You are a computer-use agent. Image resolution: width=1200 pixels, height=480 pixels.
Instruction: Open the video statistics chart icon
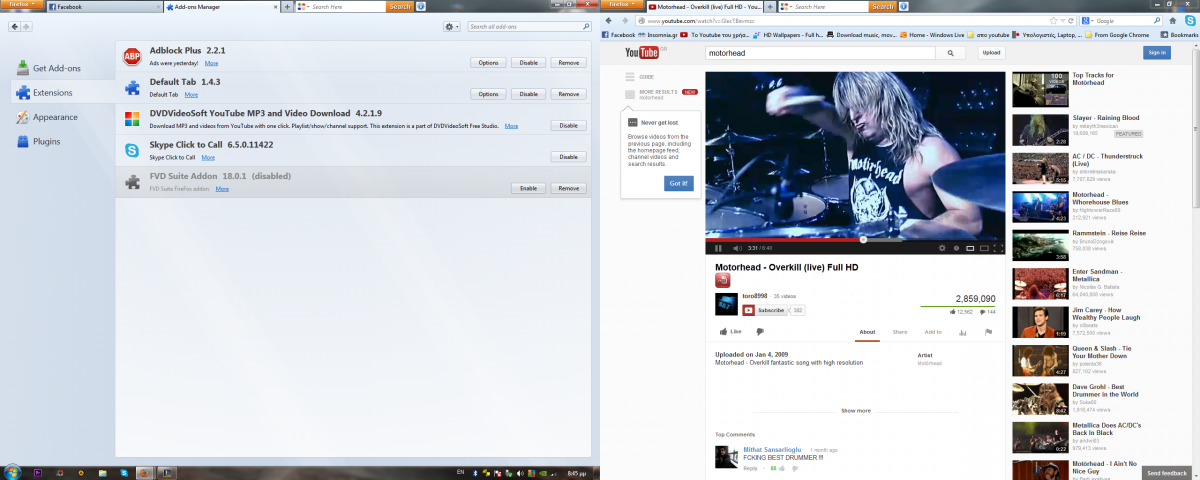(x=963, y=331)
